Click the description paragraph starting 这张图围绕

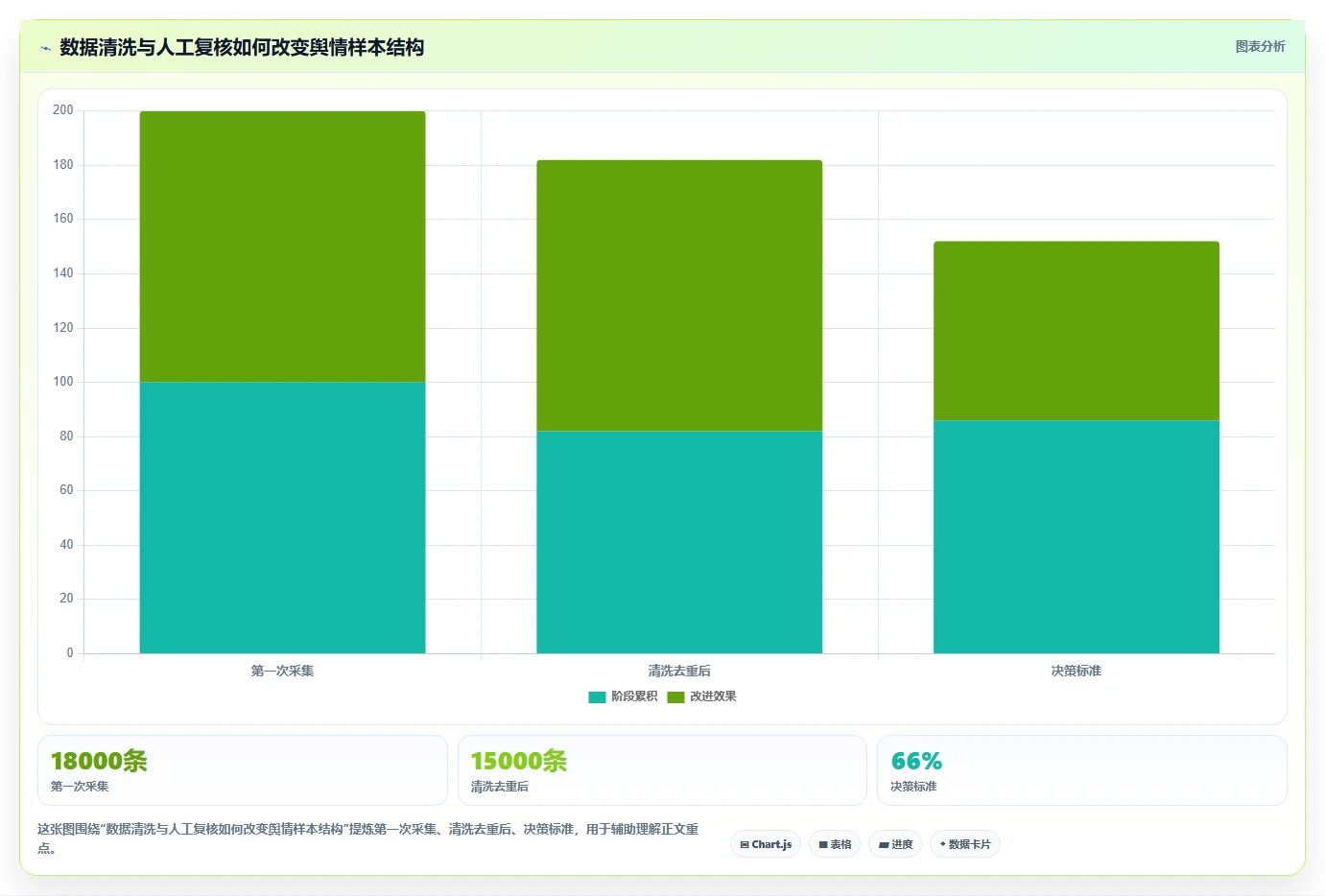[x=368, y=838]
